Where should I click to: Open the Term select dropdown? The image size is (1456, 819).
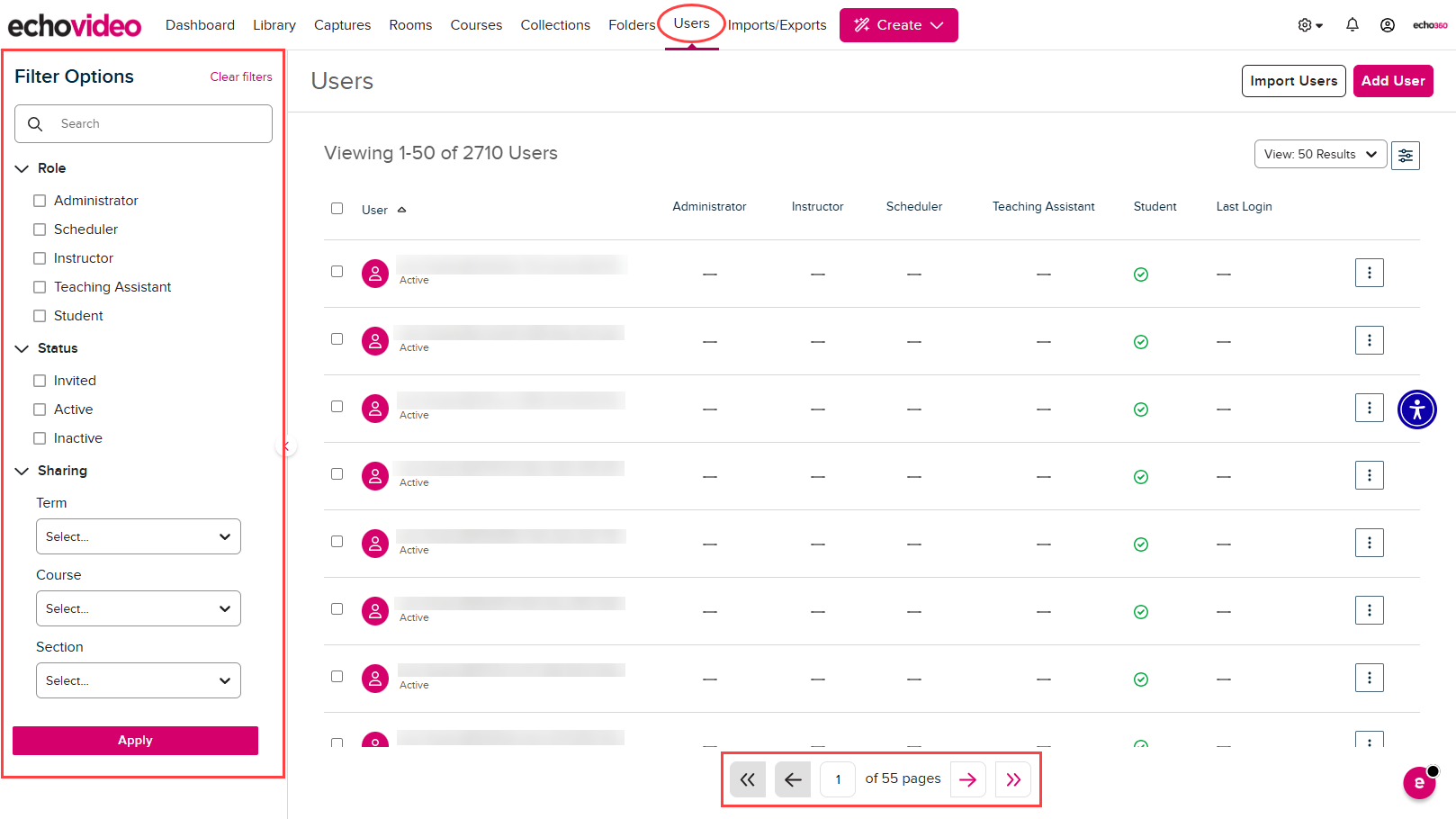138,536
